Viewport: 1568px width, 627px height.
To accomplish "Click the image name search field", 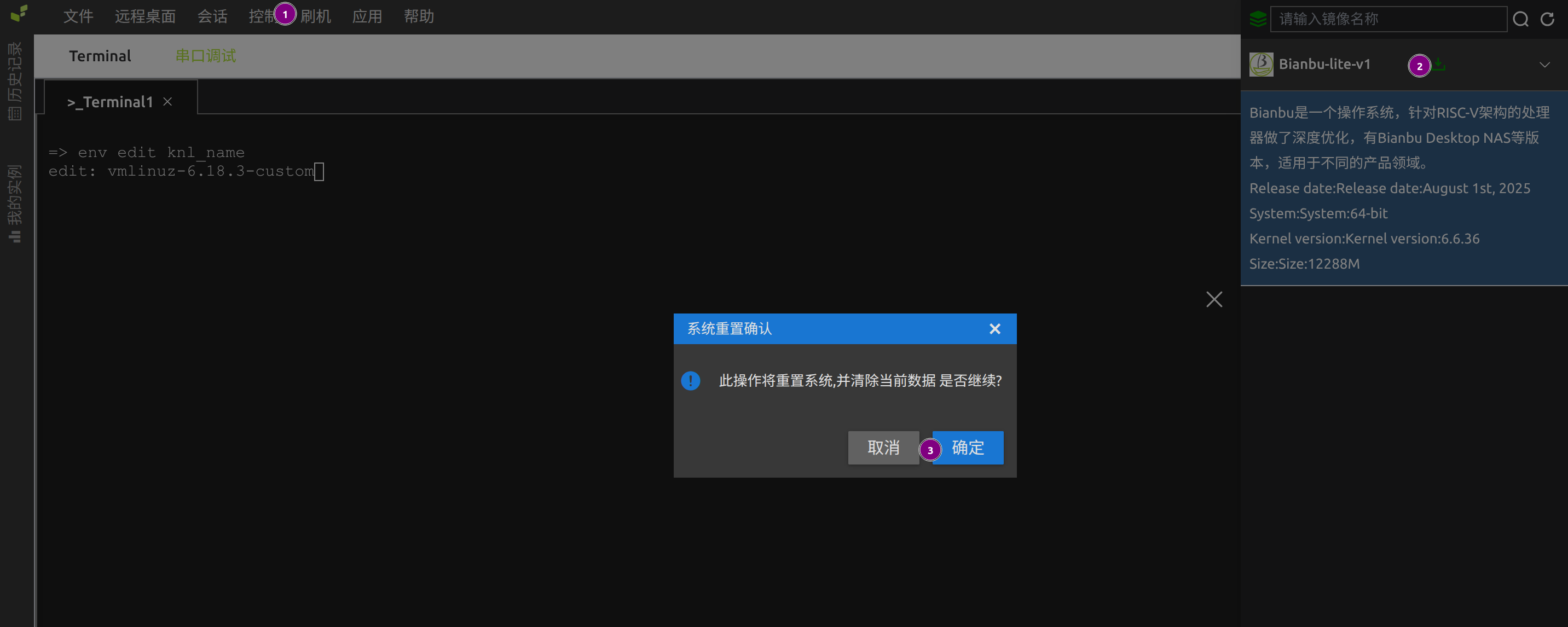I will tap(1387, 20).
